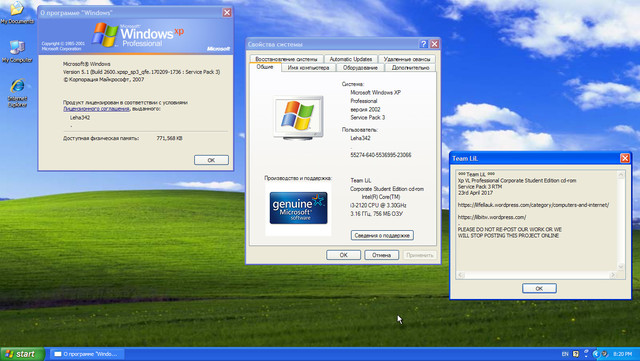Activate the 'О программе Windows' taskbar button

pyautogui.click(x=87, y=354)
